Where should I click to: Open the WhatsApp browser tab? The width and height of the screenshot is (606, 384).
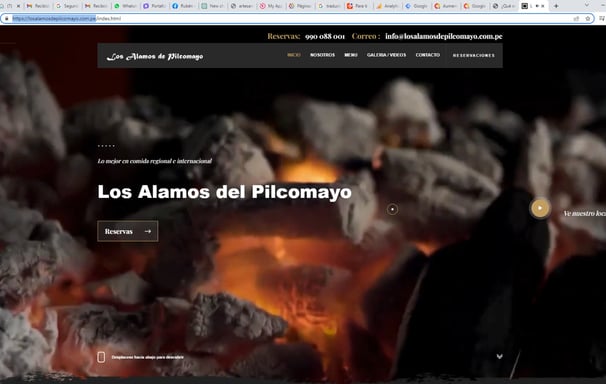point(126,6)
